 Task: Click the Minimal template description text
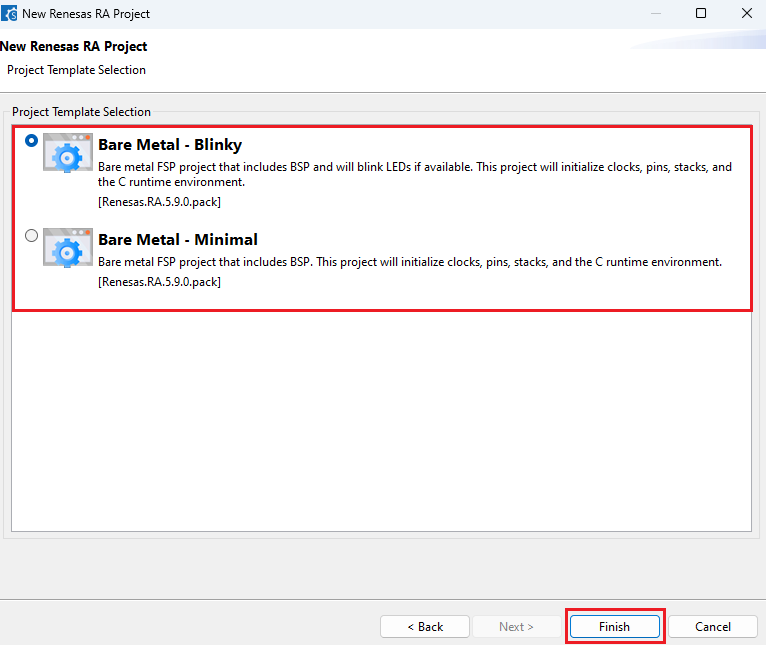tap(409, 262)
